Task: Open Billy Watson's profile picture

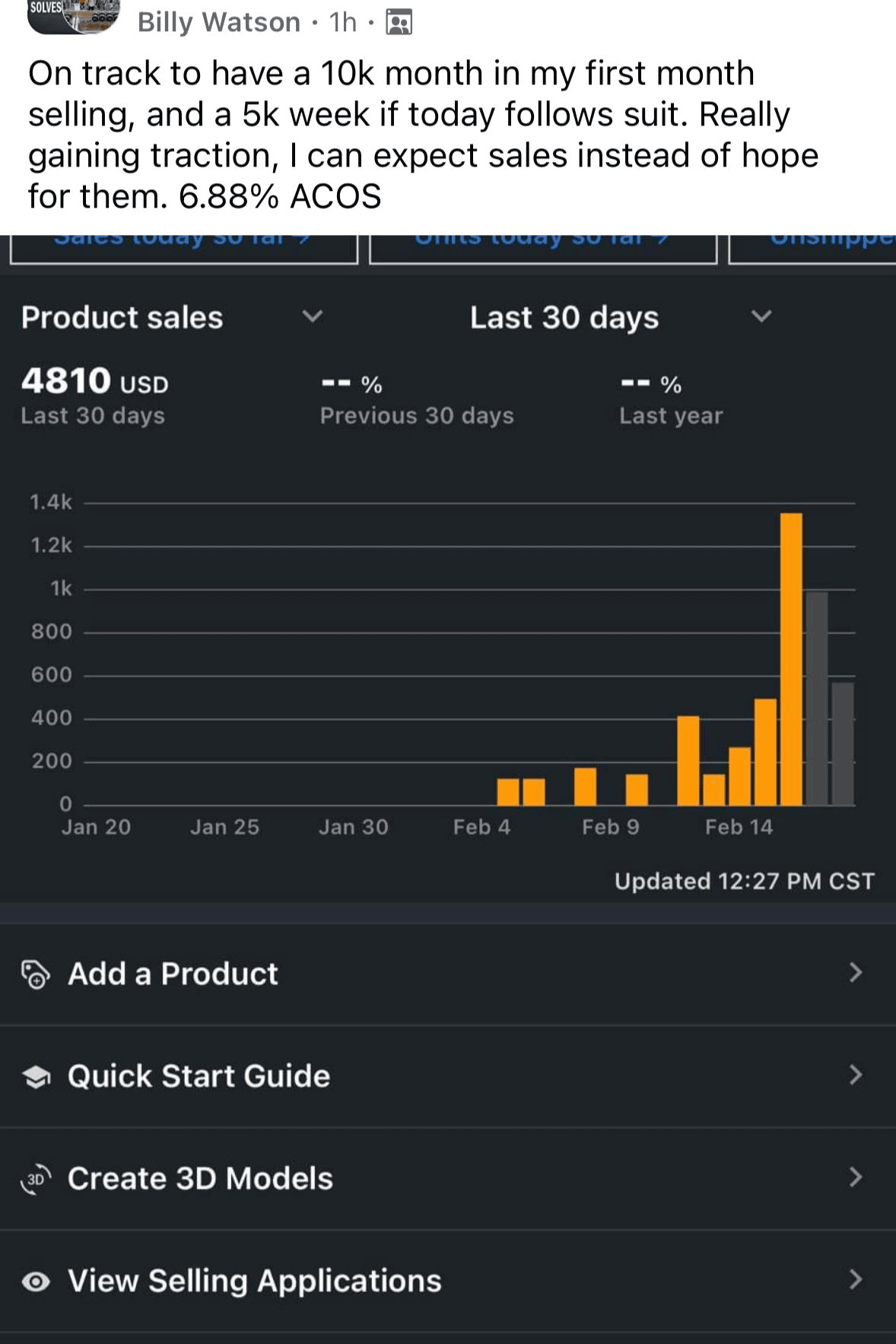Action: (74, 15)
